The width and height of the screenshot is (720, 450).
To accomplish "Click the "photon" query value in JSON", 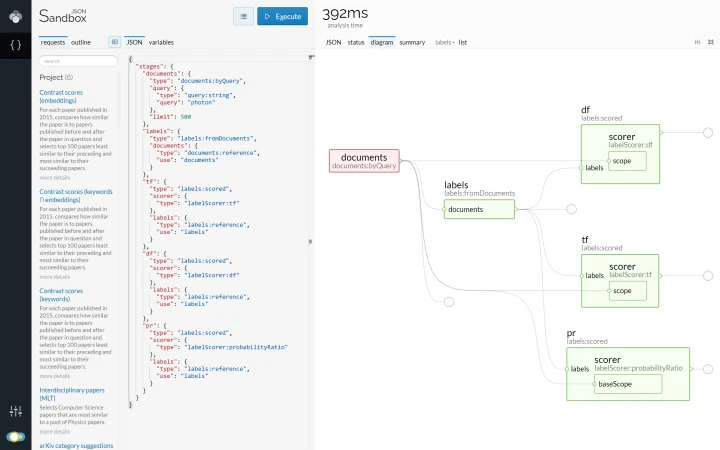I will click(x=201, y=102).
